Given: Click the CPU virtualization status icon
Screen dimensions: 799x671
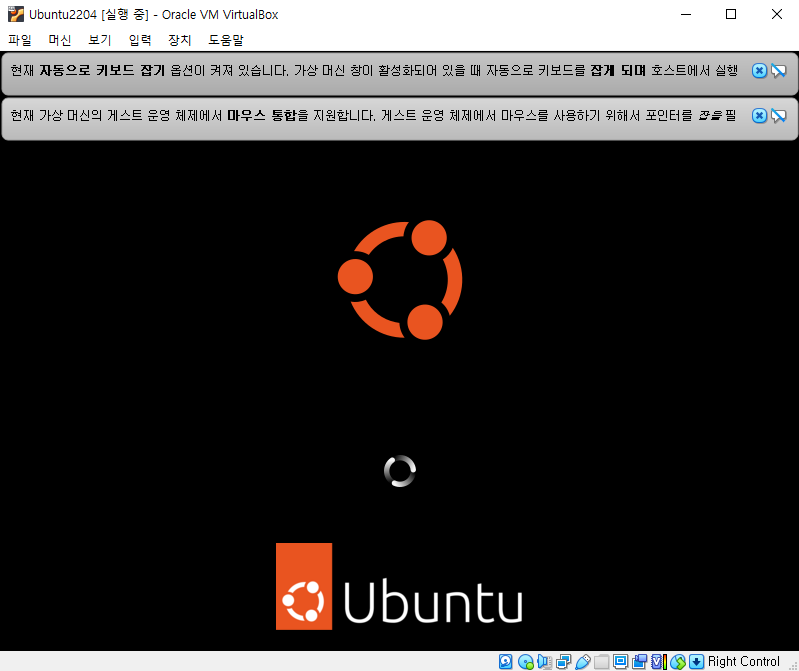Looking at the screenshot, I should coord(659,661).
